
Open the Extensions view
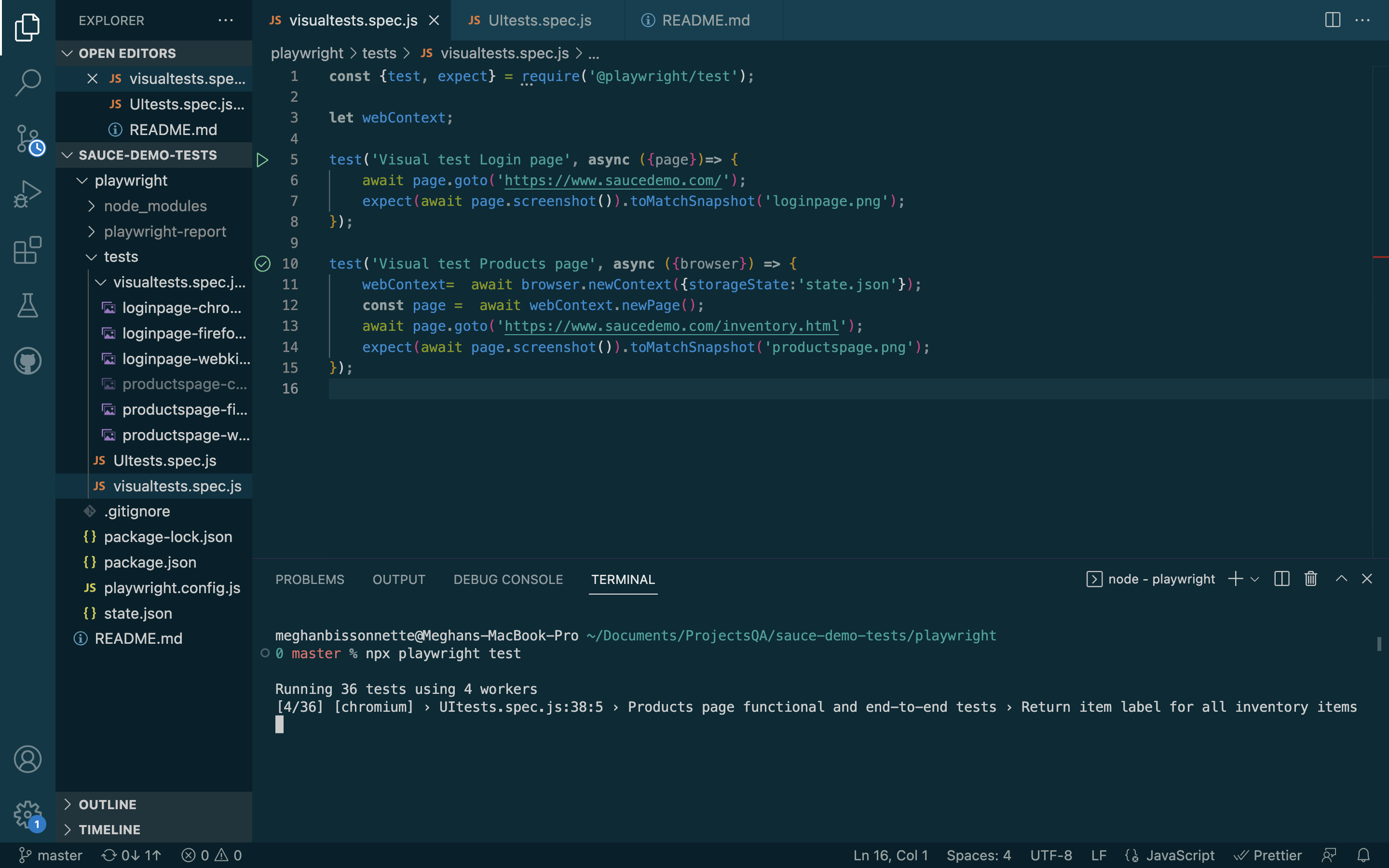(x=27, y=250)
